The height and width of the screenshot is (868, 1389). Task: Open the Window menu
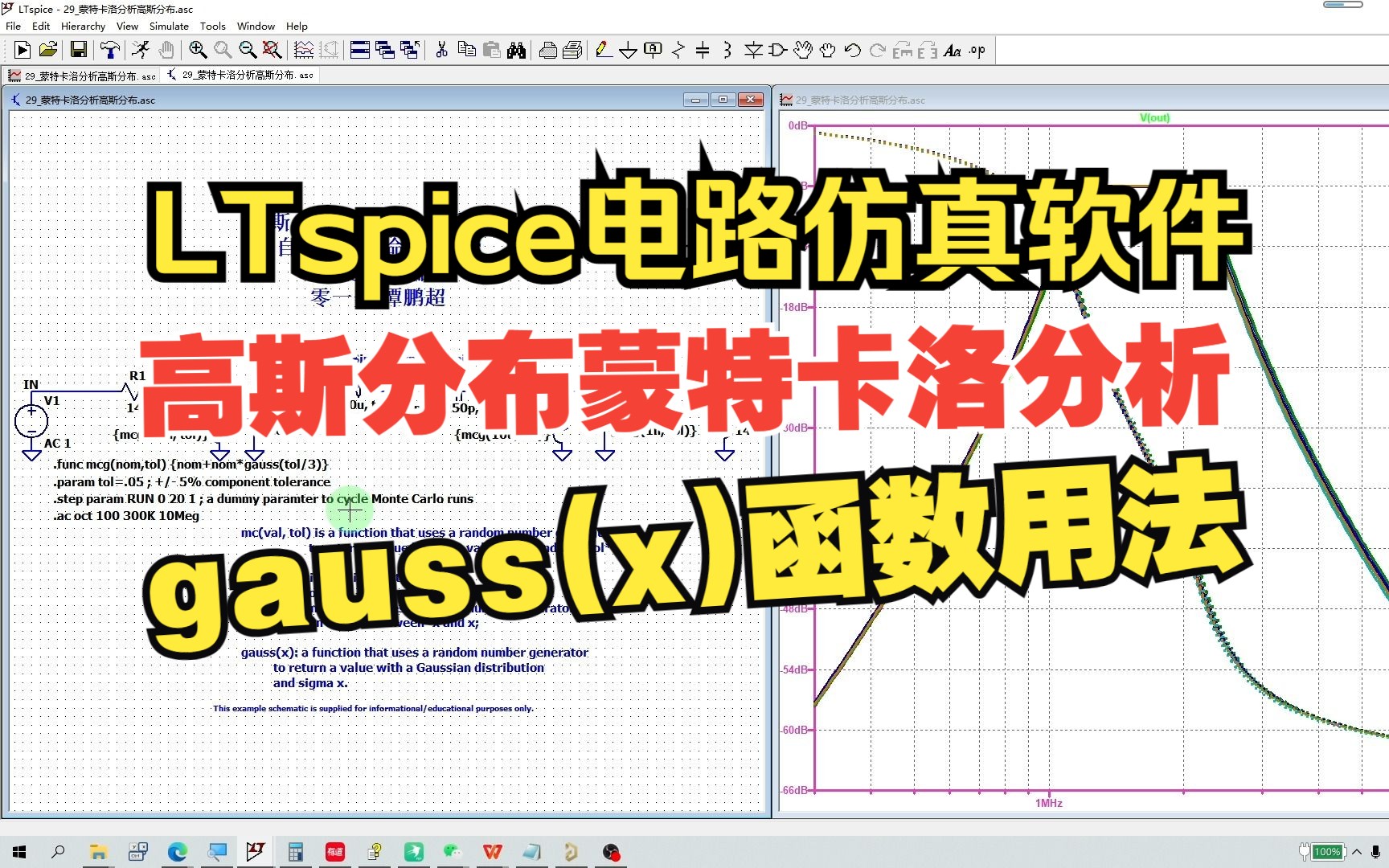point(256,26)
